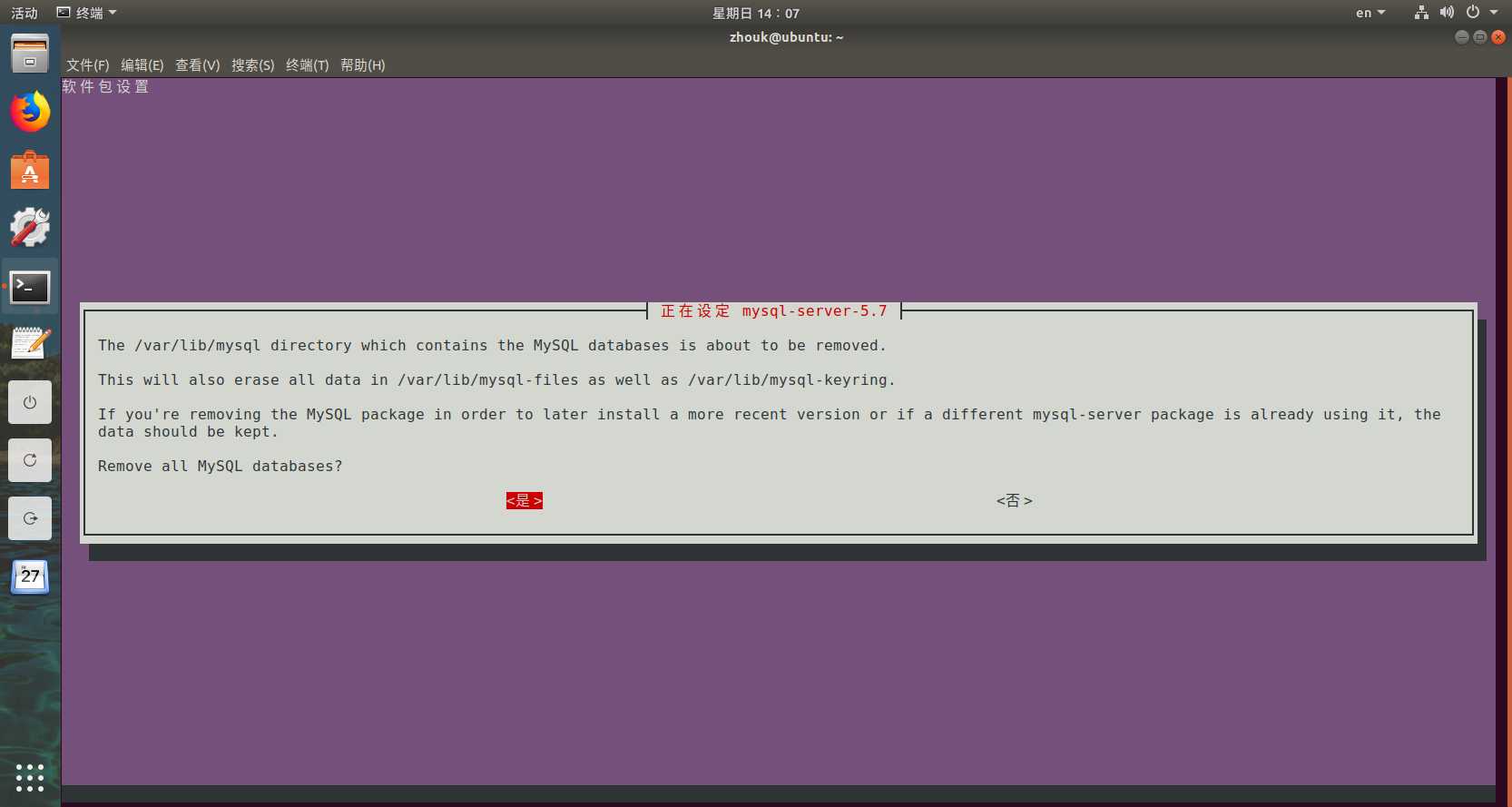Click the 'Remove all MySQL databases?' text
The image size is (1512, 807).
pyautogui.click(x=221, y=467)
